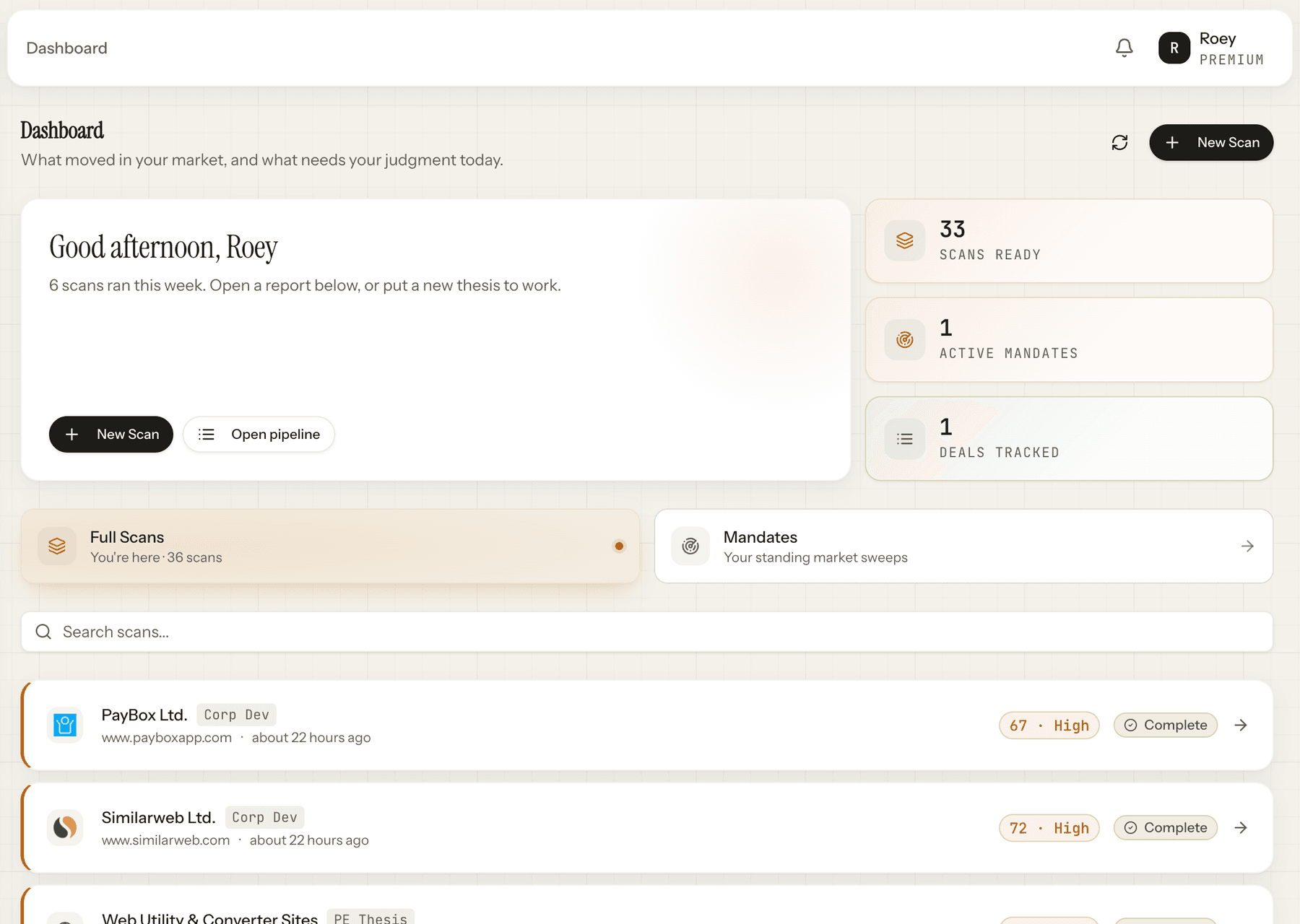This screenshot has width=1300, height=924.
Task: Click the Full Scans layers icon
Action: point(57,546)
